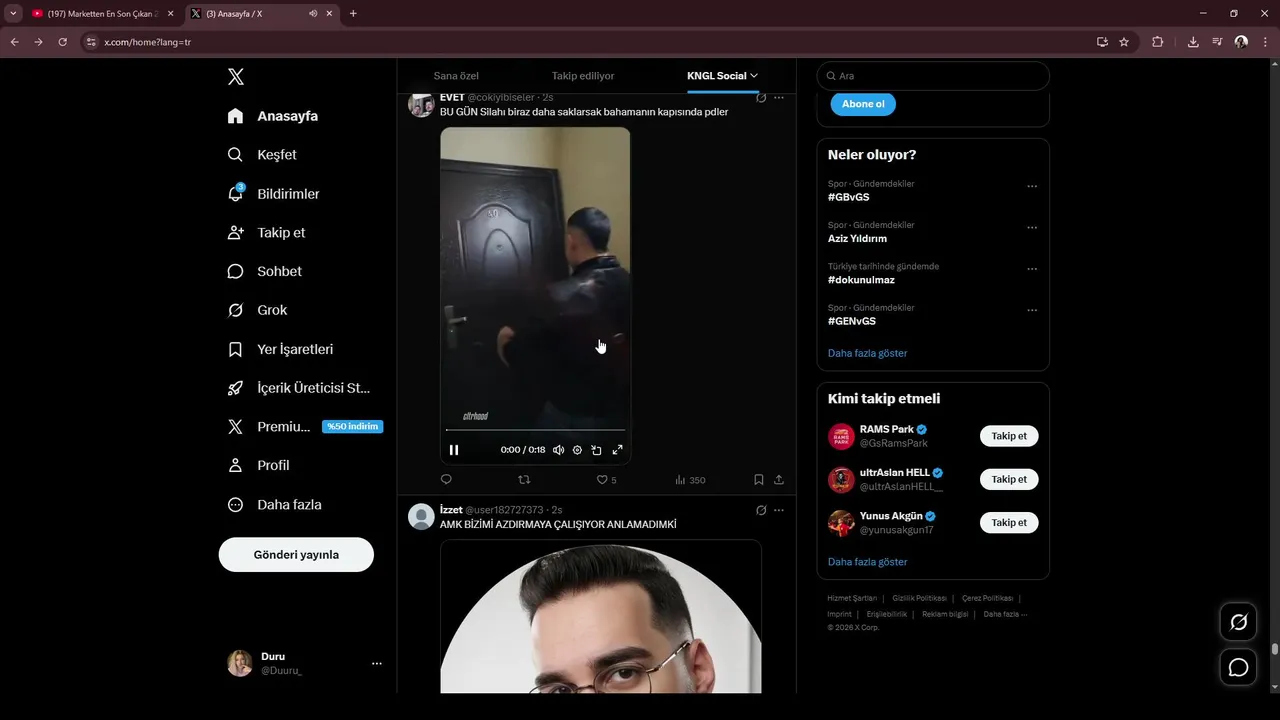Open Keşfet search page
The height and width of the screenshot is (720, 1280).
click(x=262, y=155)
